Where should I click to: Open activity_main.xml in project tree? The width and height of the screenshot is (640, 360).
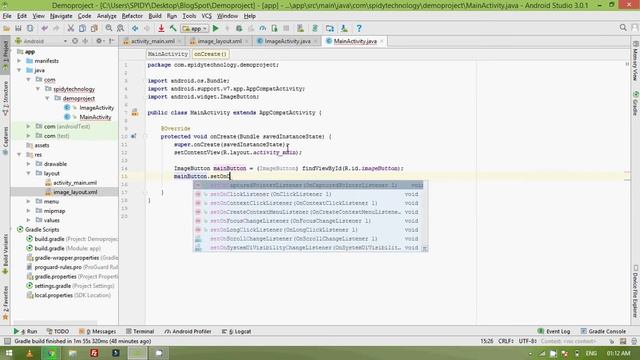[75, 183]
